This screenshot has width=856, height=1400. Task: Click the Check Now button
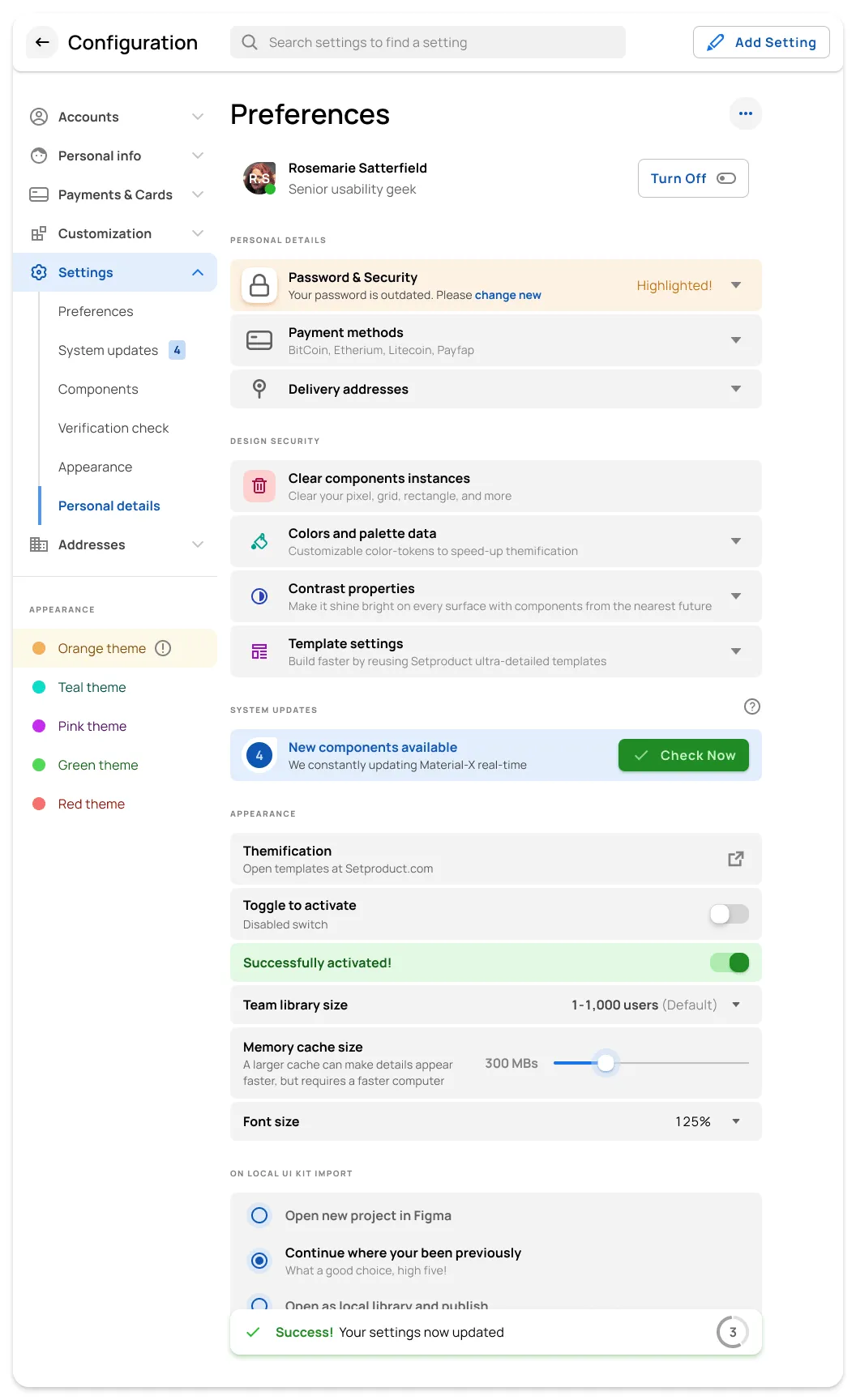click(683, 755)
